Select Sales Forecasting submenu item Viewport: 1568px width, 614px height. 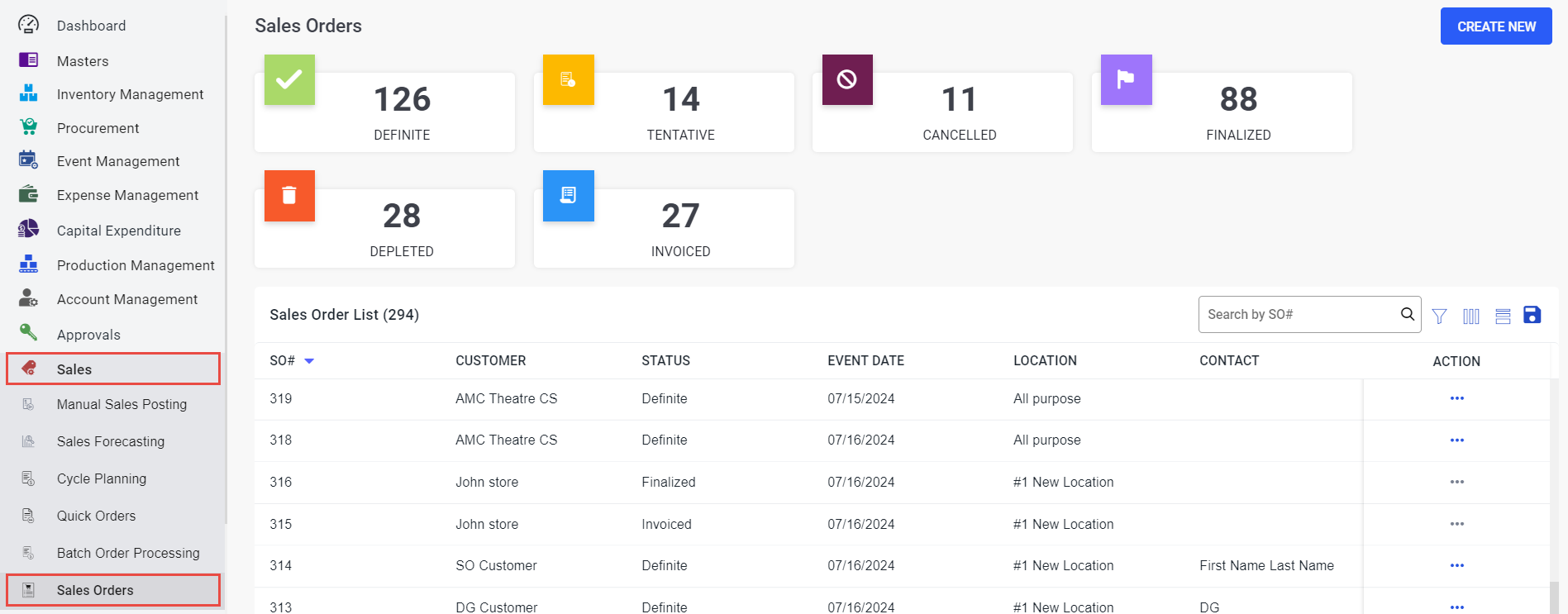(x=110, y=441)
